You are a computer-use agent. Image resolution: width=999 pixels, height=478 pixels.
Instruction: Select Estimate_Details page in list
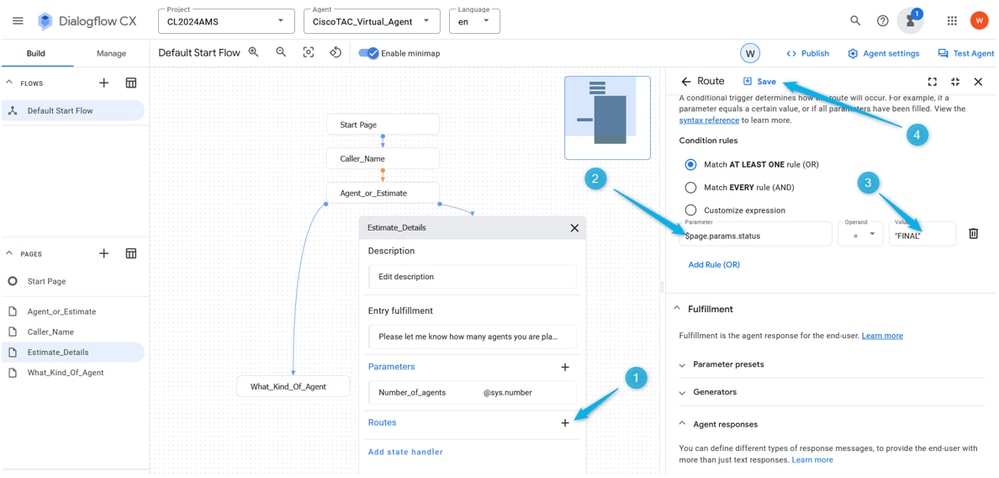tap(73, 352)
